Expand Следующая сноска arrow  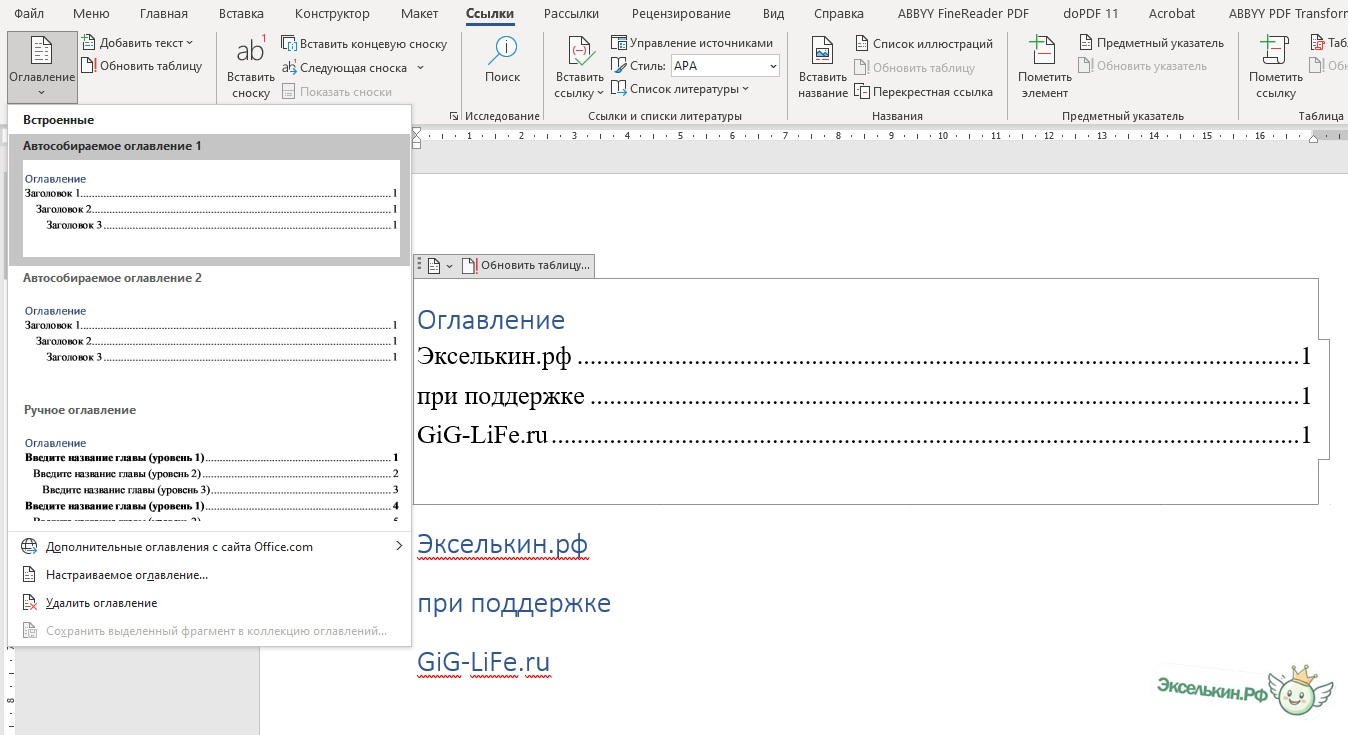click(x=420, y=68)
